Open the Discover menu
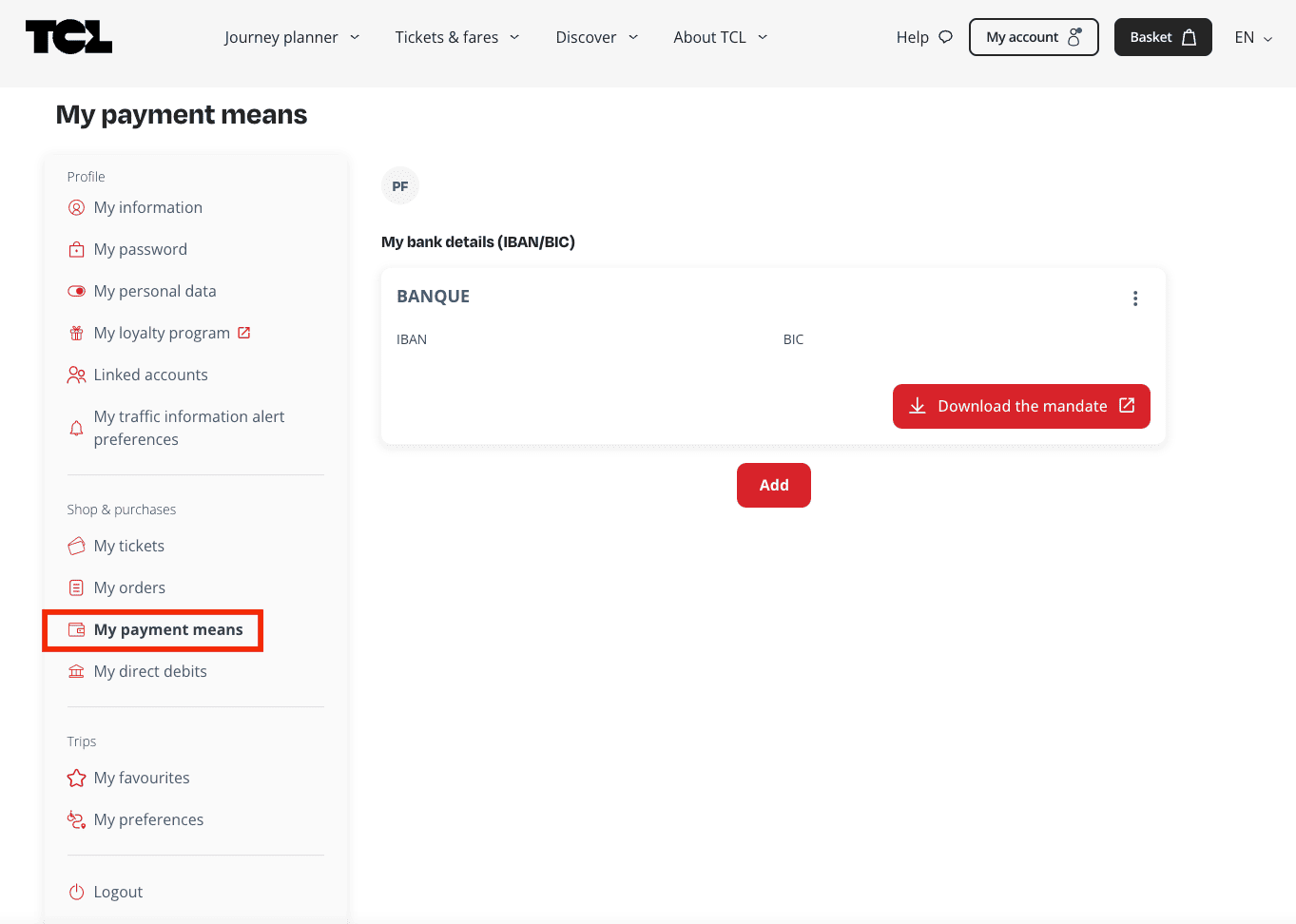The image size is (1296, 924). point(597,37)
